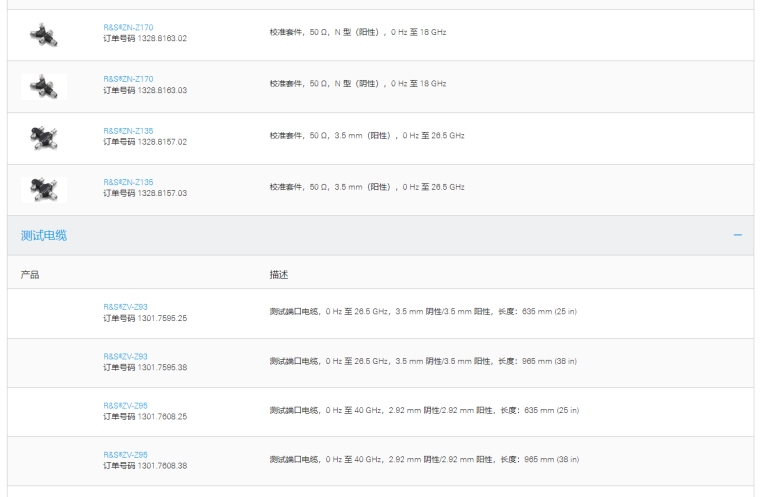760x497 pixels.
Task: Click the ZN-Z170 product image for order 1328.8163.03
Action: click(43, 87)
